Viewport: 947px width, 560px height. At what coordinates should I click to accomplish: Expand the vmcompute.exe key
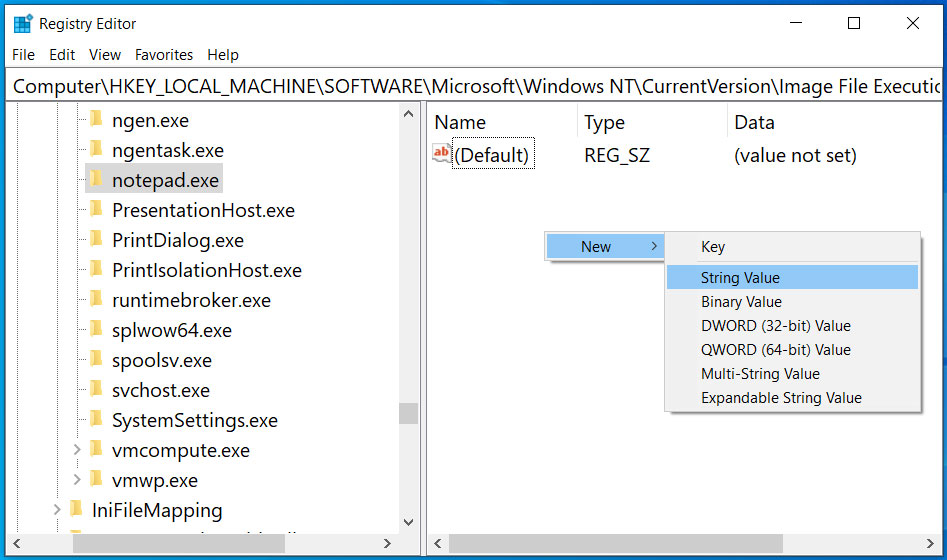pyautogui.click(x=77, y=449)
